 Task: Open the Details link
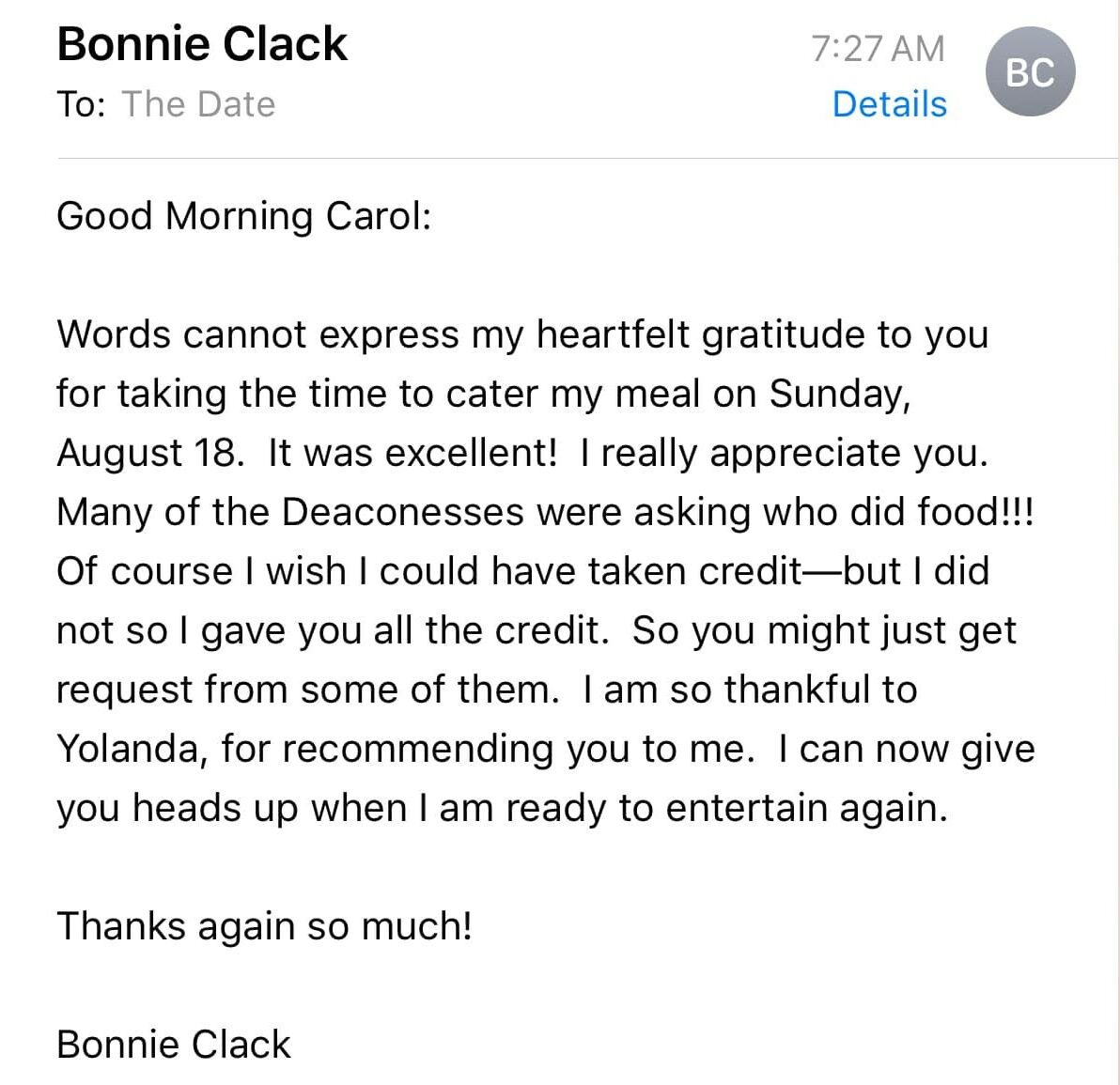tap(889, 104)
